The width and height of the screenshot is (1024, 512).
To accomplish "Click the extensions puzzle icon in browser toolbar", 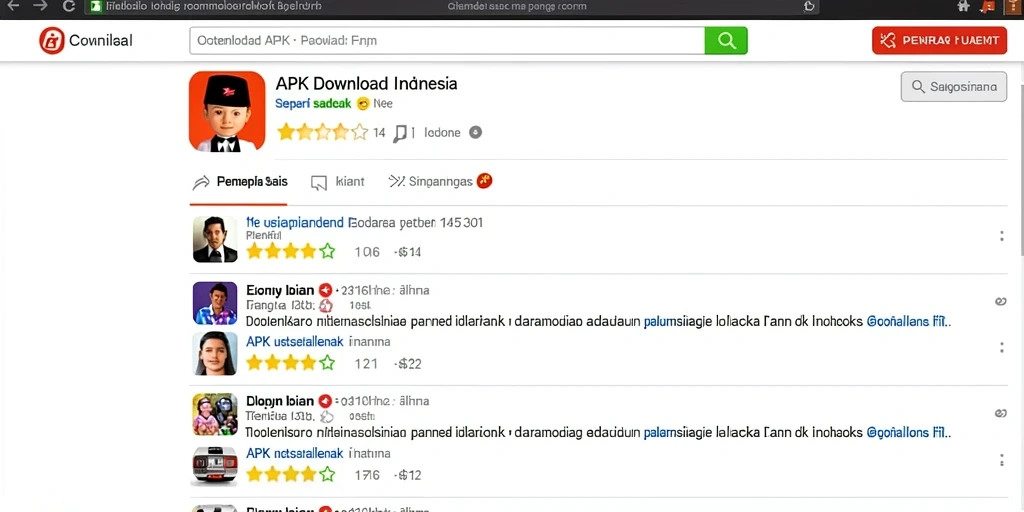I will pos(963,6).
